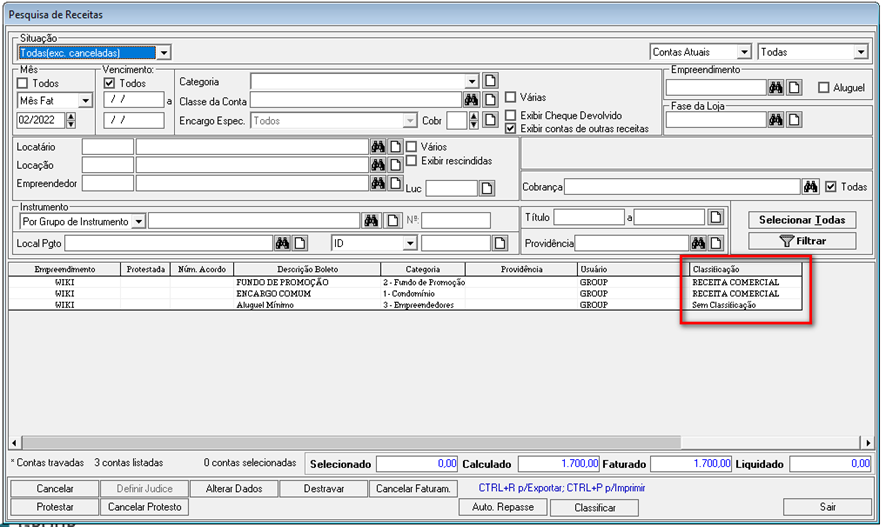The height and width of the screenshot is (527, 886).
Task: Click the Selecionar Todas button
Action: [802, 220]
